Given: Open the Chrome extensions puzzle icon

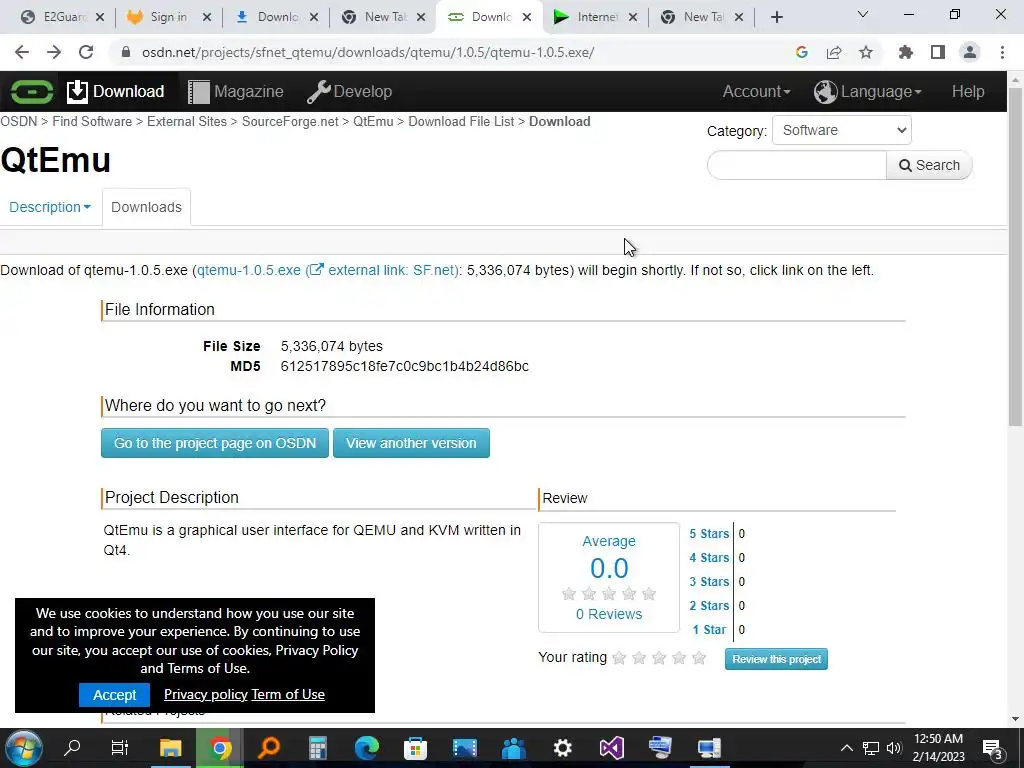Looking at the screenshot, I should 906,52.
